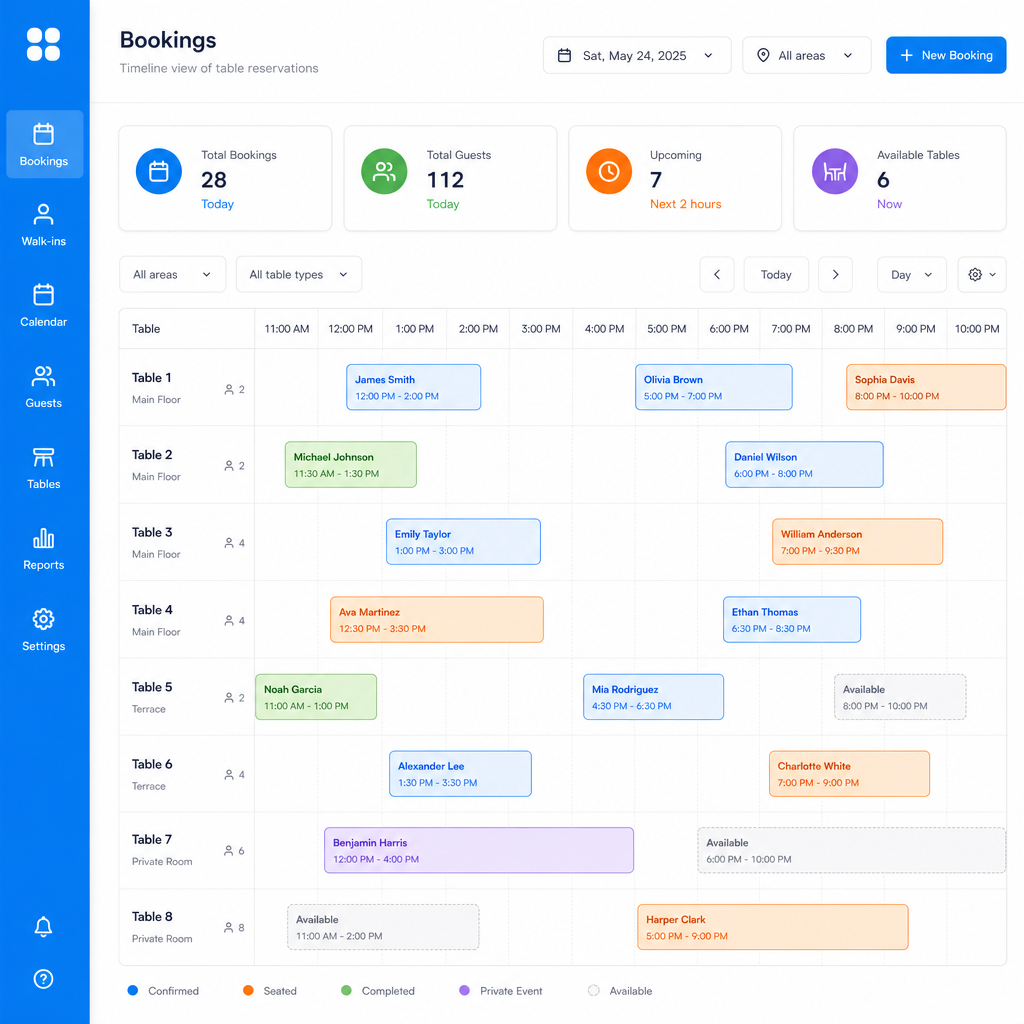This screenshot has width=1024, height=1024.
Task: Open the All areas filter above the timeline
Action: point(172,274)
